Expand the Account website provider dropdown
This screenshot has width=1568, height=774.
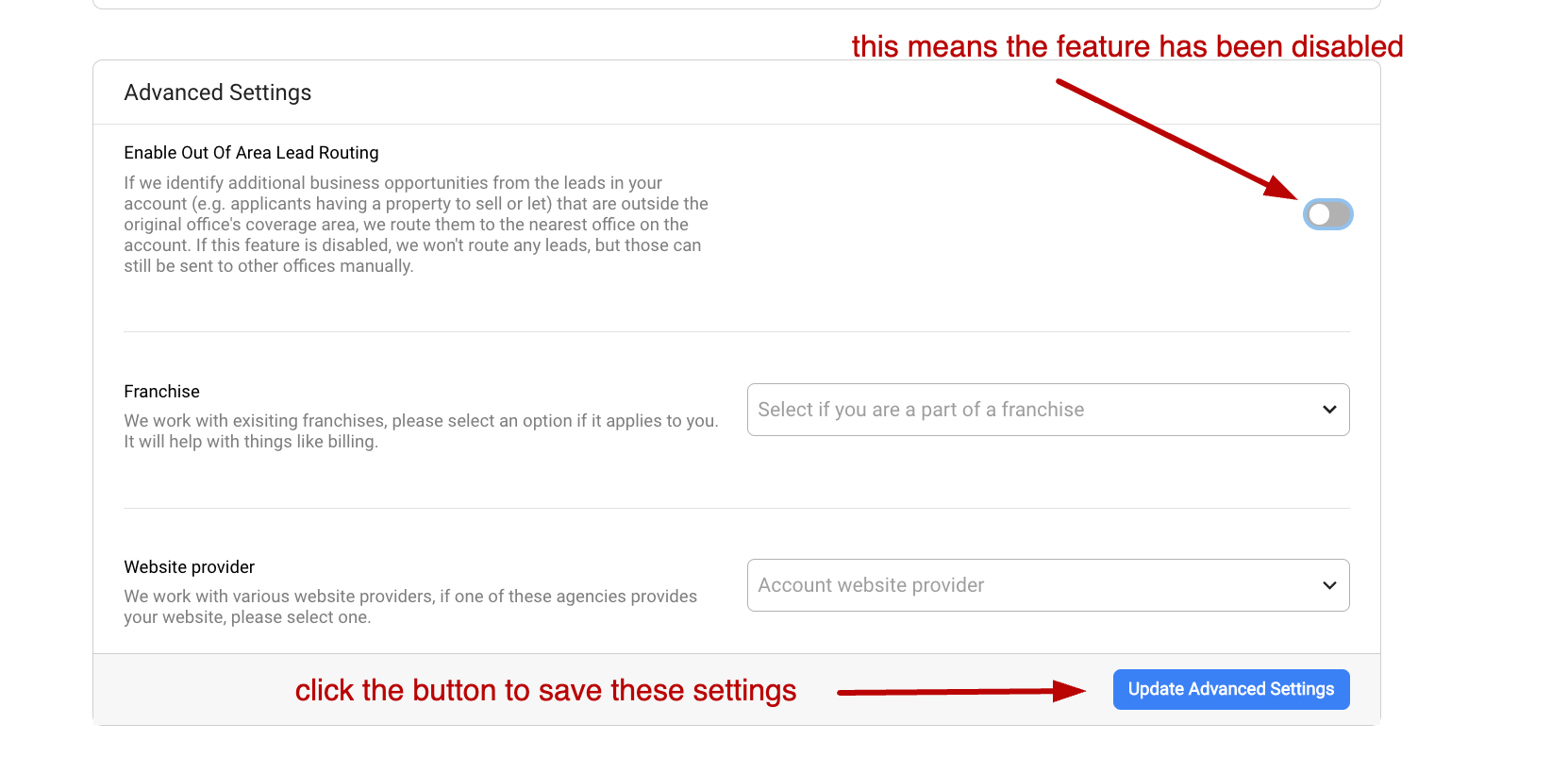tap(1047, 585)
